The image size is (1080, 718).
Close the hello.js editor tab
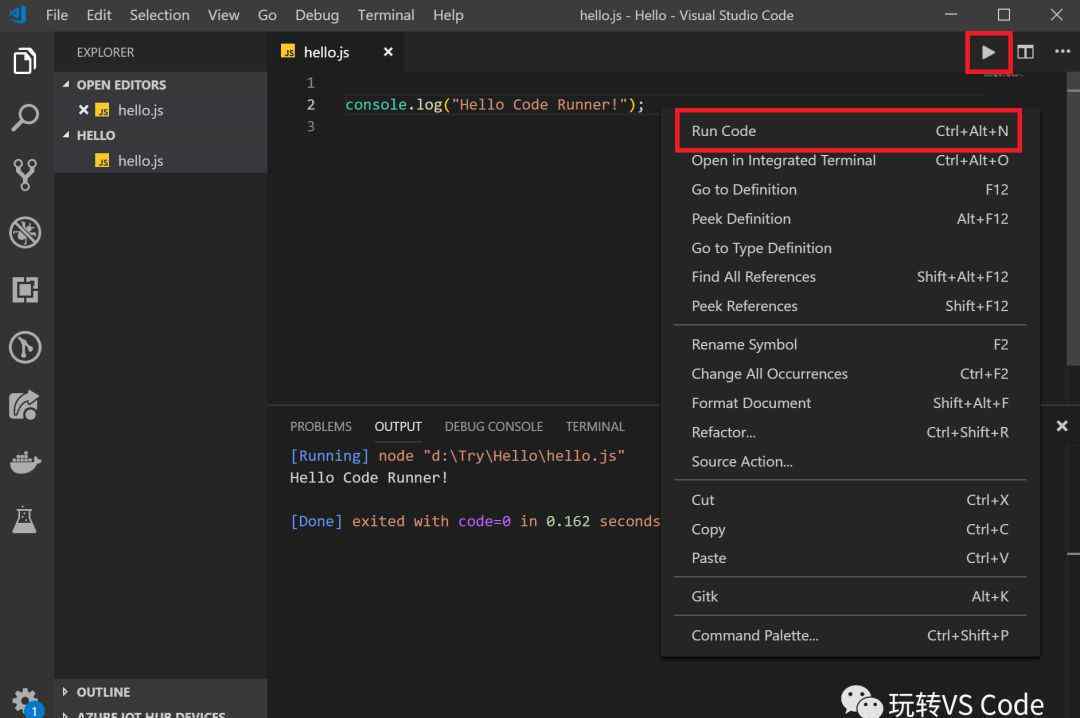[388, 52]
